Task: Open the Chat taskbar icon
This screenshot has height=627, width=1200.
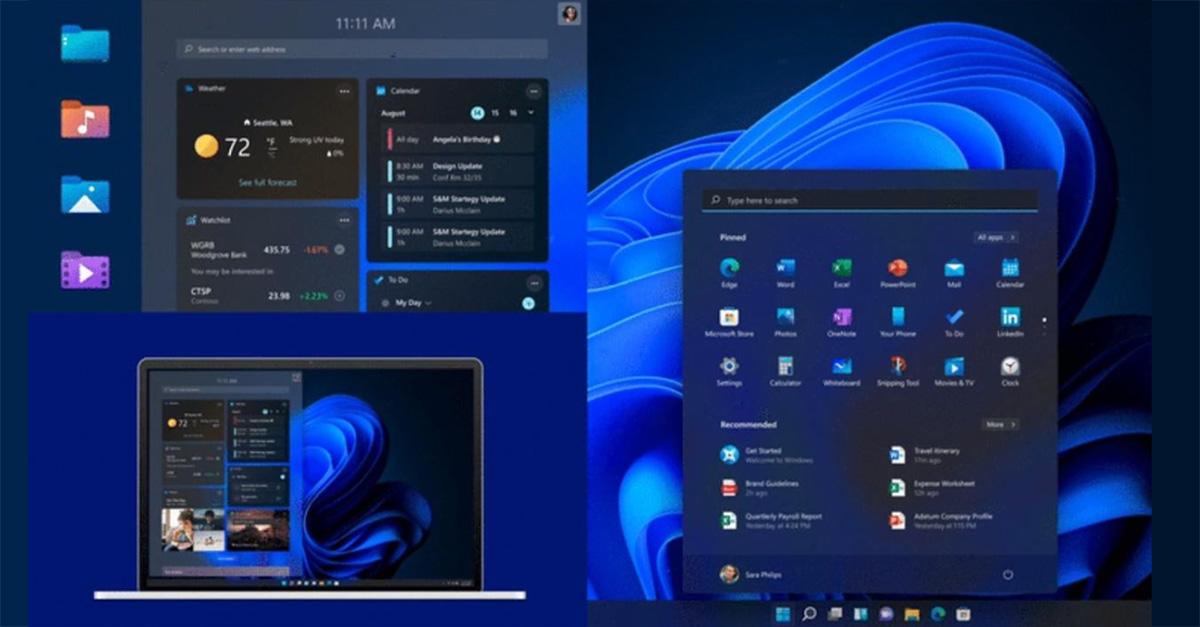Action: click(886, 613)
